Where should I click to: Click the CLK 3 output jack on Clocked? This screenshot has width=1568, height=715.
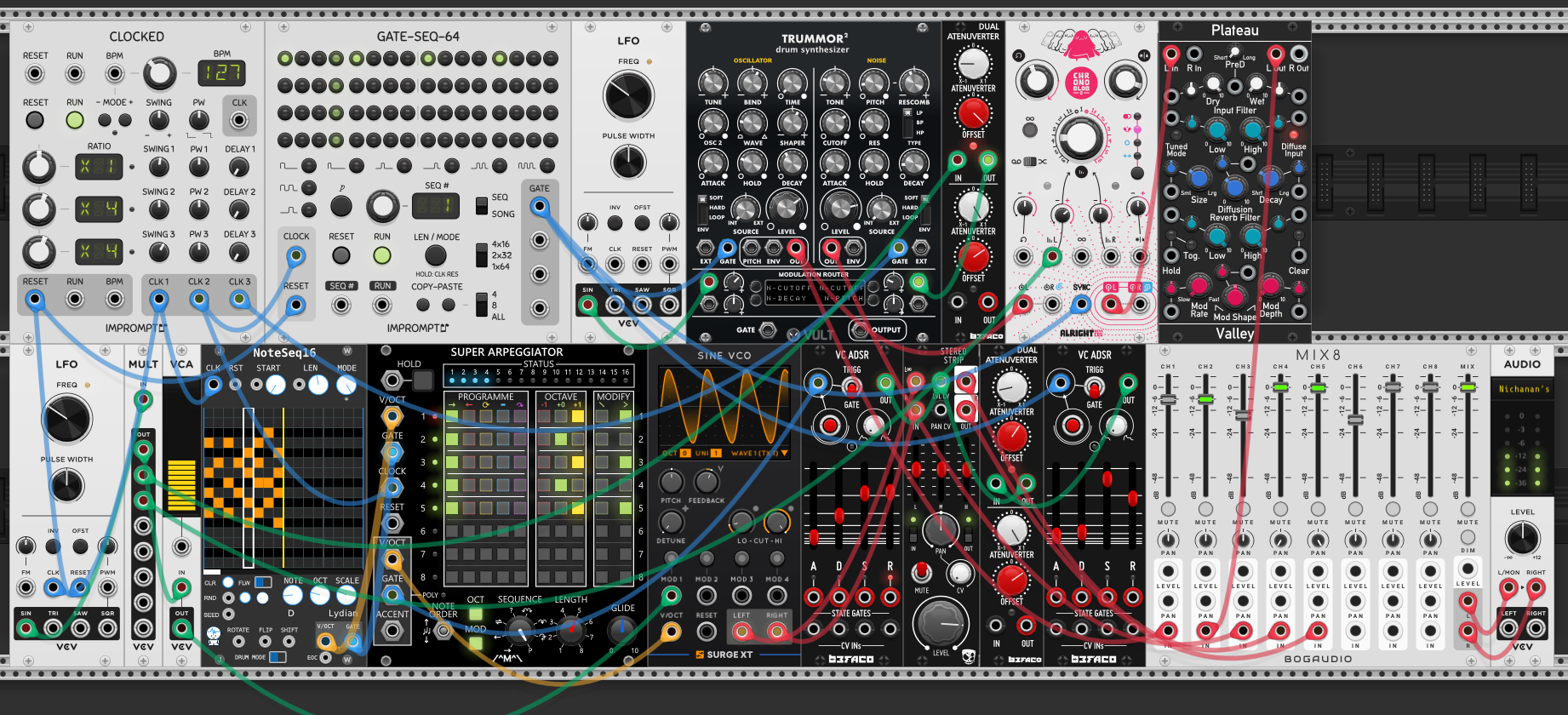tap(239, 299)
